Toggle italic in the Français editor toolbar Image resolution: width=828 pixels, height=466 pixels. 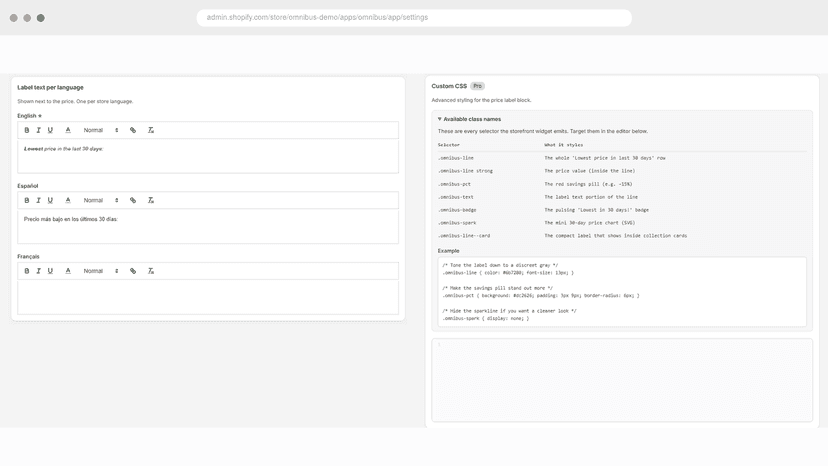click(38, 271)
